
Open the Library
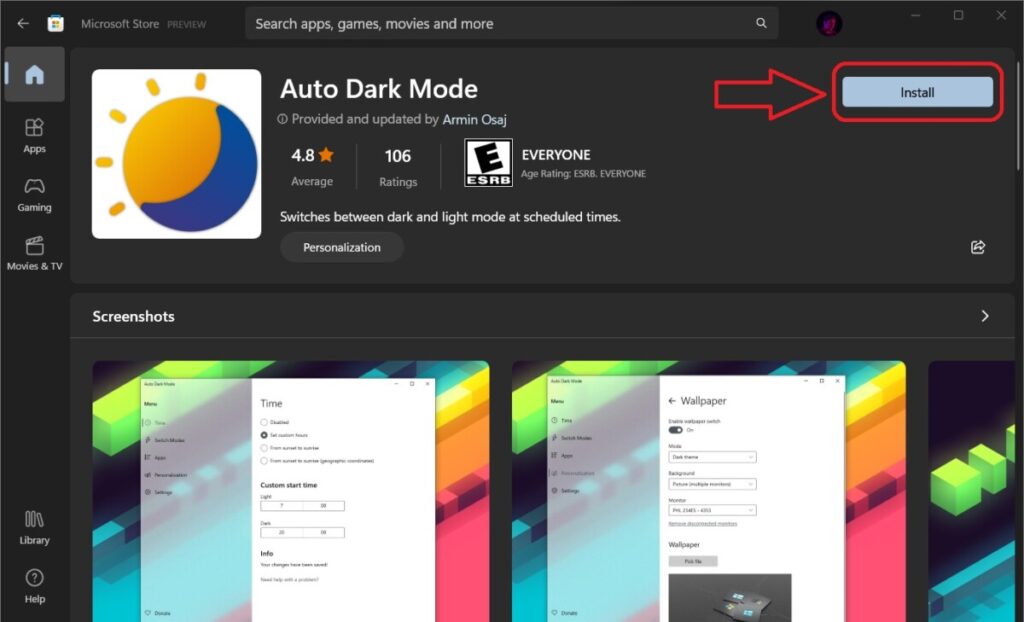(35, 528)
